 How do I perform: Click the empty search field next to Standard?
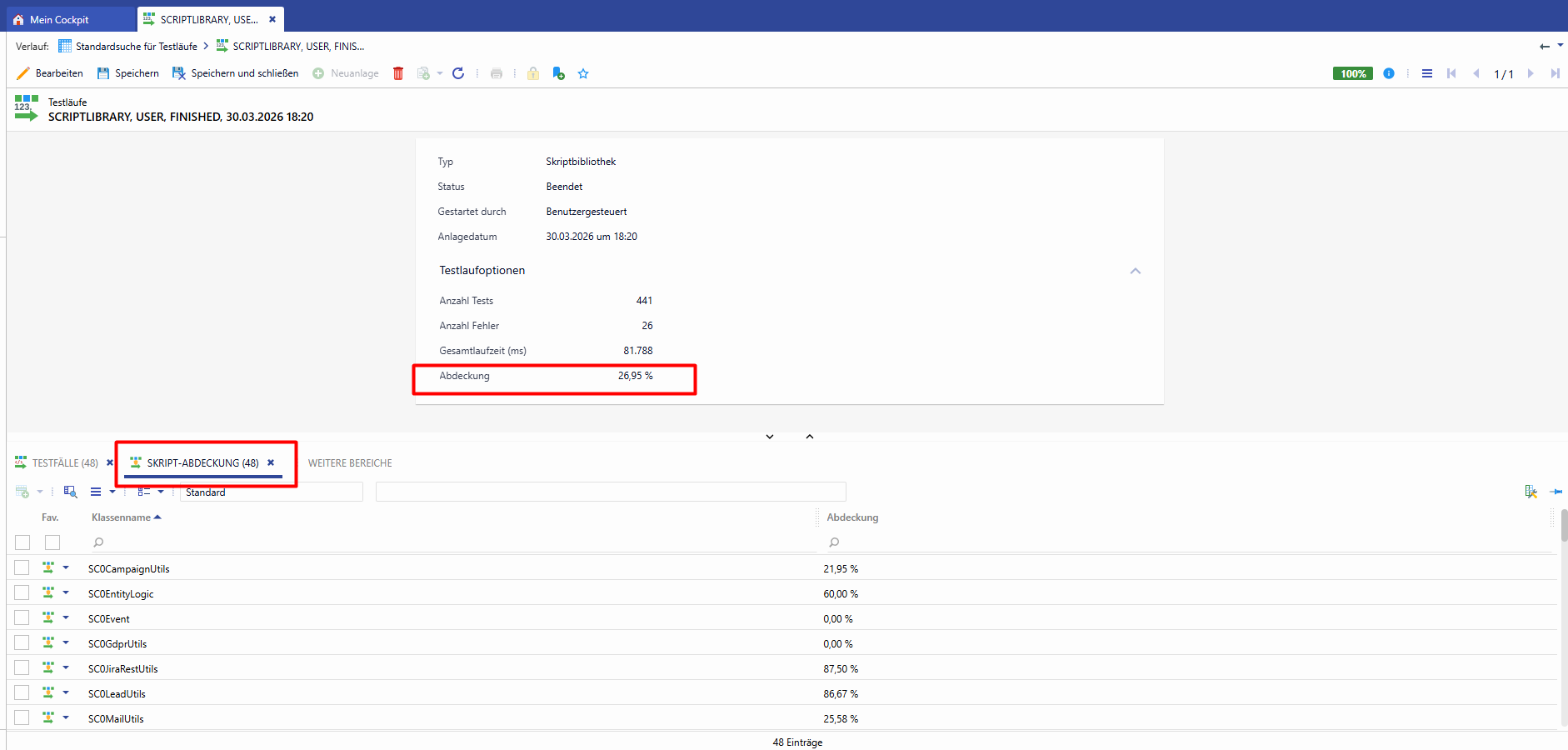click(x=611, y=492)
